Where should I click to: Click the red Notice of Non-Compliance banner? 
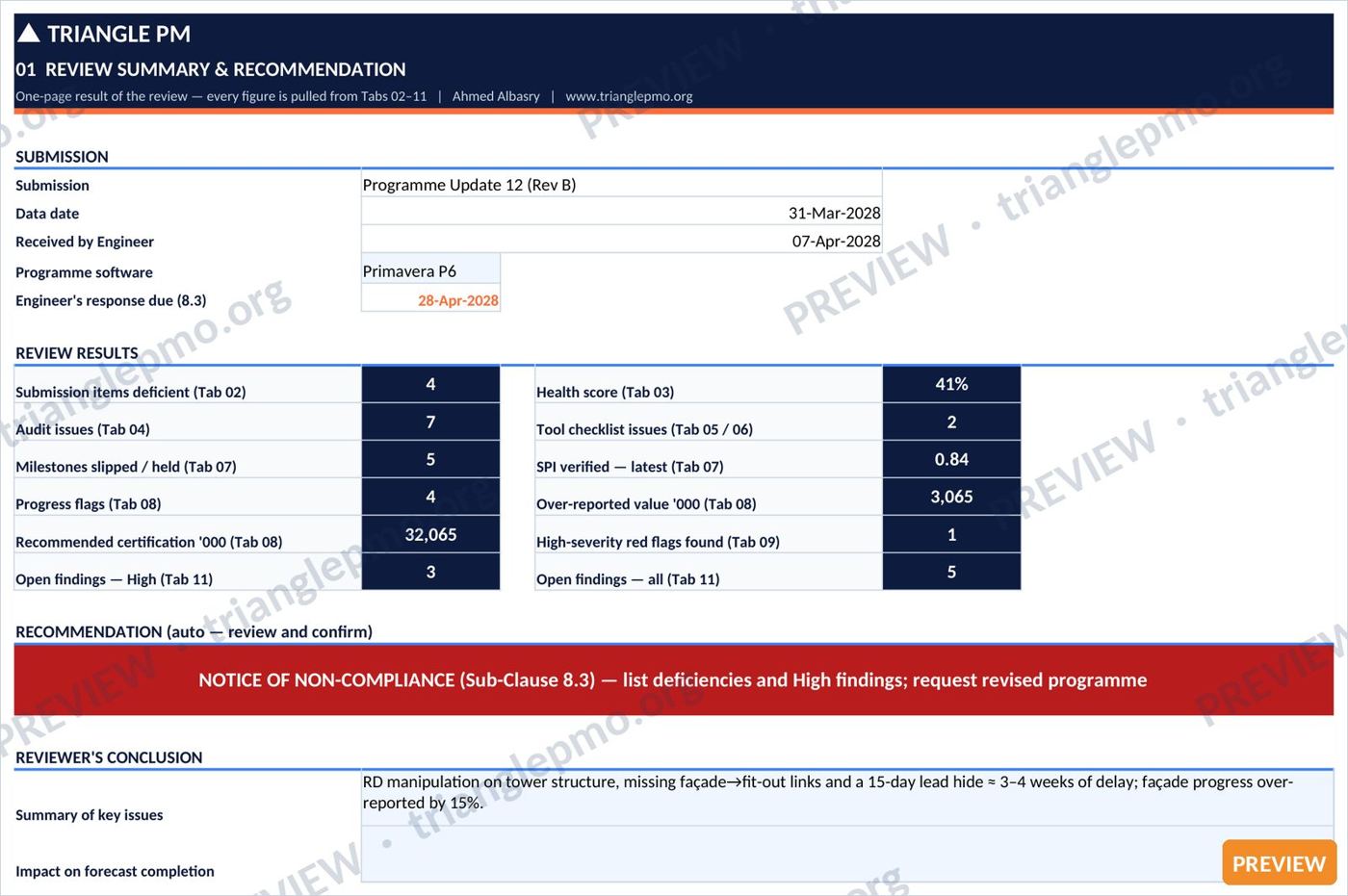tap(674, 680)
